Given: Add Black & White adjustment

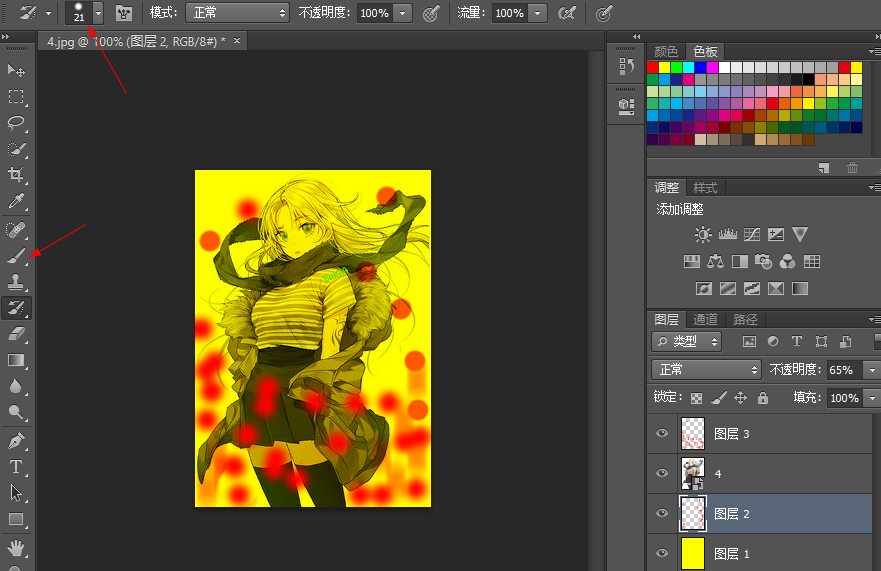Looking at the screenshot, I should pyautogui.click(x=740, y=261).
